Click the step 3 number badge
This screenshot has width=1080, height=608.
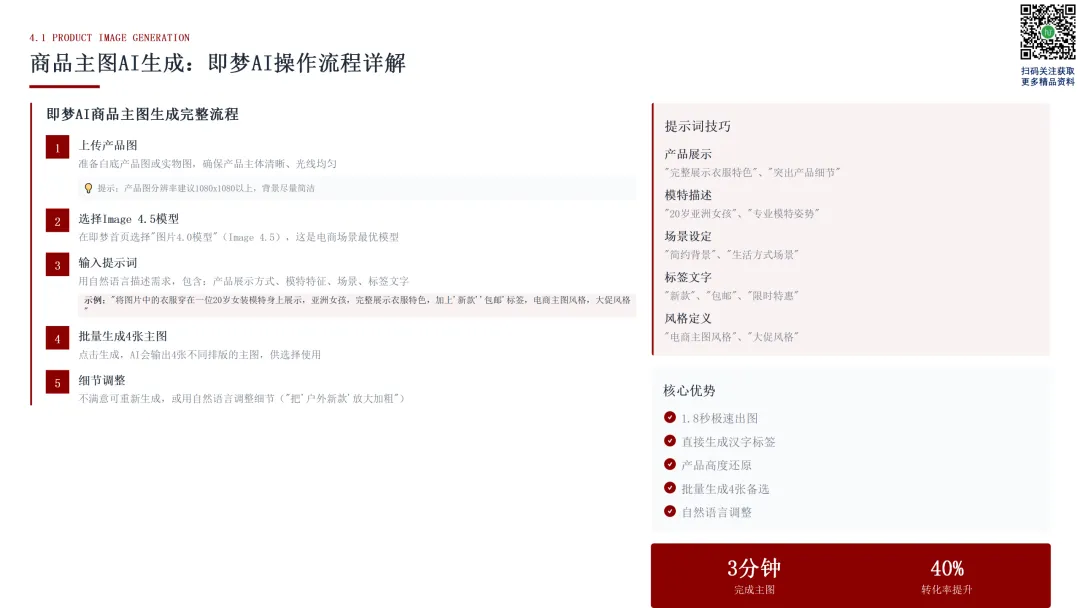coord(57,265)
